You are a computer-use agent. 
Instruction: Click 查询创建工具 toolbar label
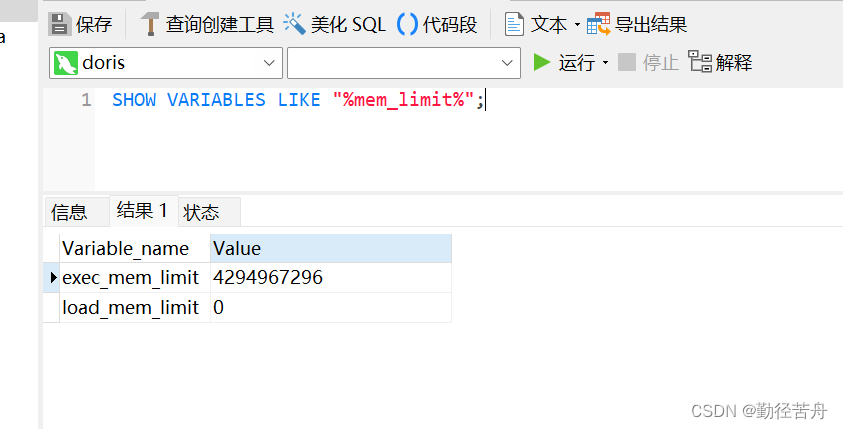220,25
